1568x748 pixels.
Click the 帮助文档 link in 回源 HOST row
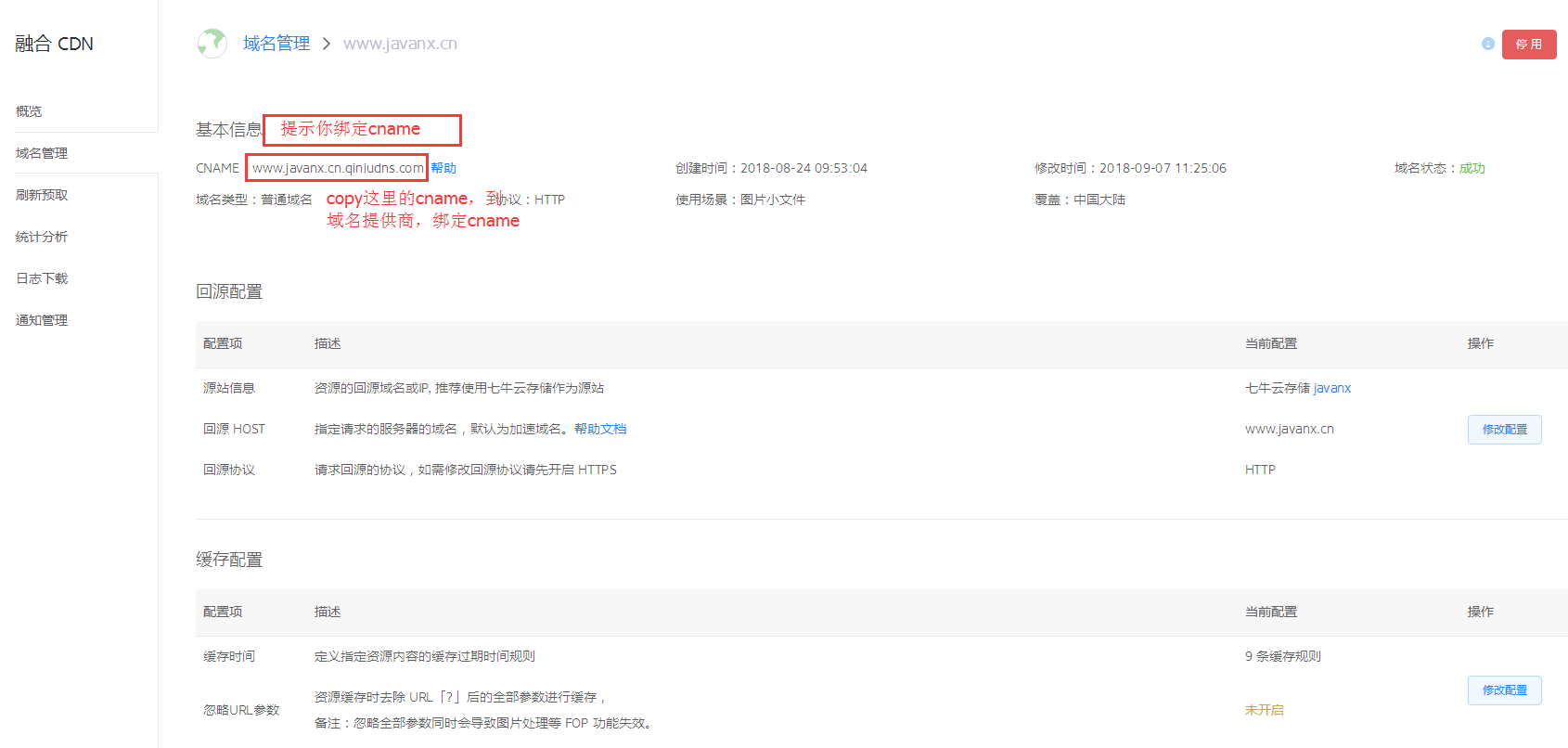(600, 429)
